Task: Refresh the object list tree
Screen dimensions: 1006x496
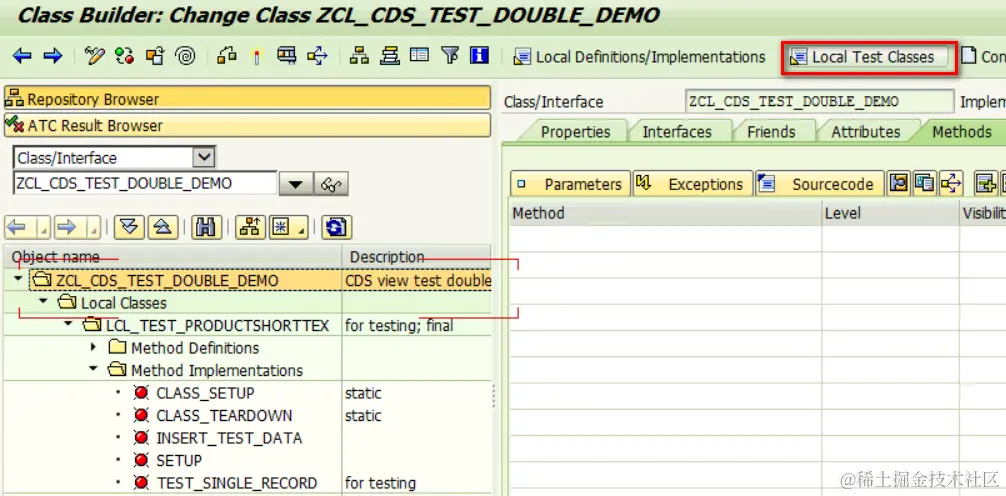Action: tap(337, 227)
